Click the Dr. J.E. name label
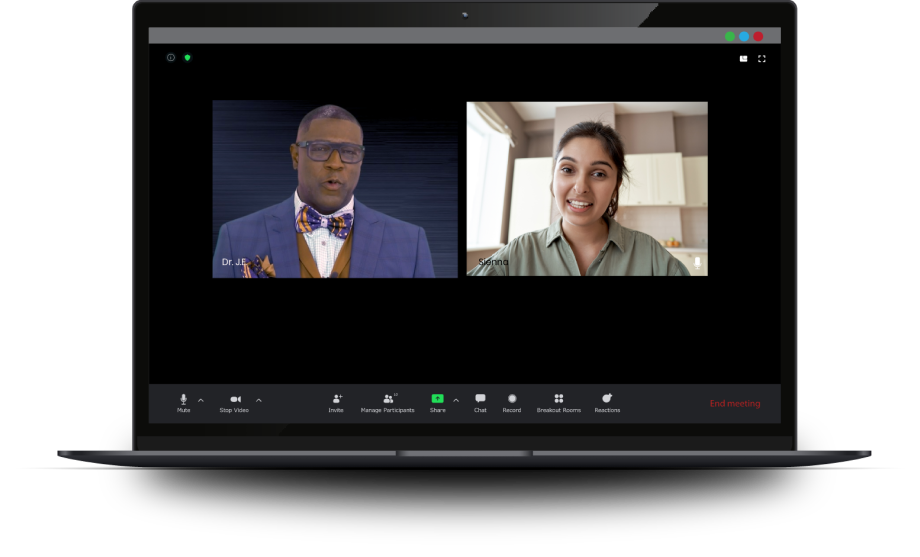Viewport: 920px width, 557px height. point(234,262)
